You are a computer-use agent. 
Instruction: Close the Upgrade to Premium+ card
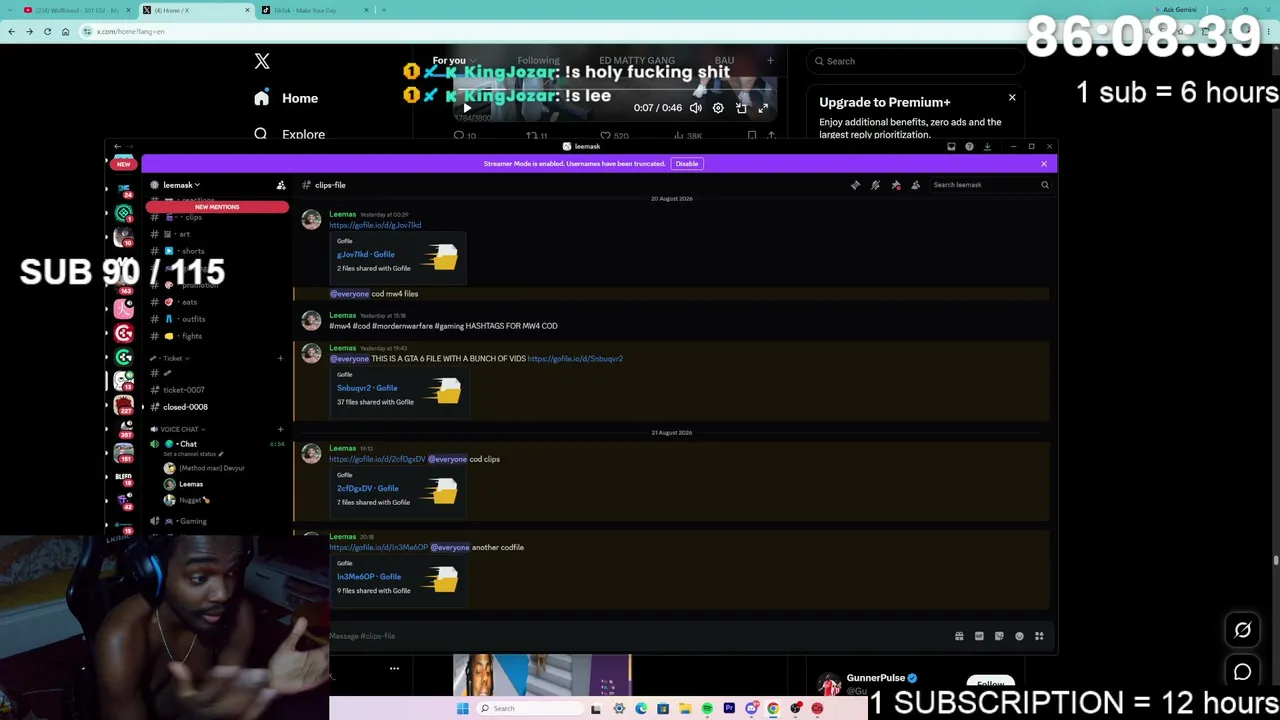point(1012,98)
